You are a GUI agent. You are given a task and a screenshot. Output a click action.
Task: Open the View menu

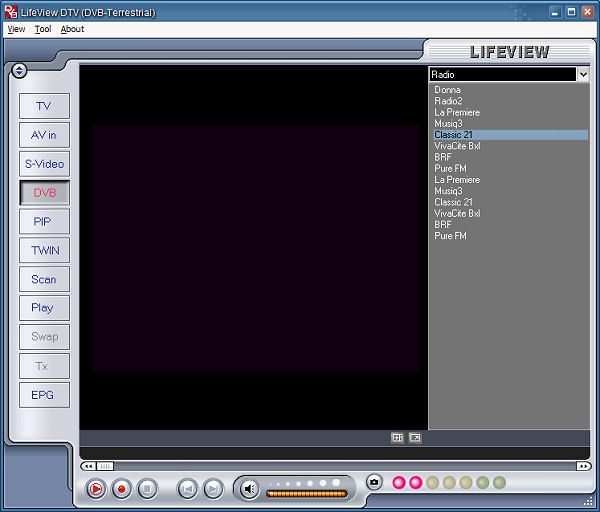(16, 29)
